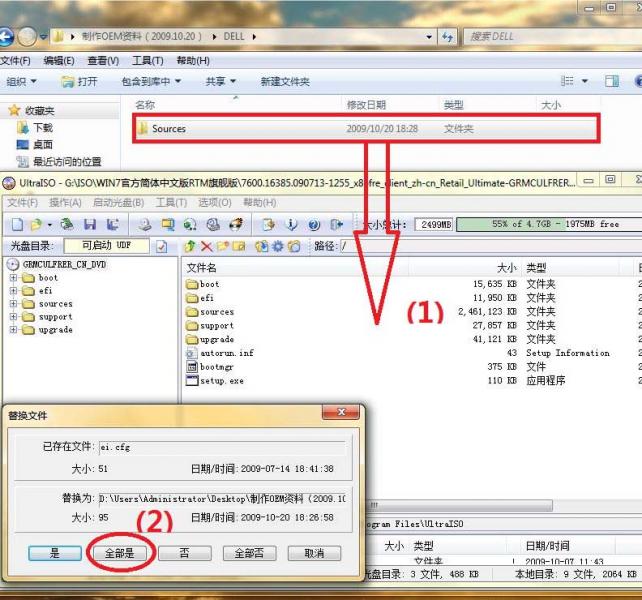642x600 pixels.
Task: Click the Back arrow in Explorer window
Action: pos(6,37)
